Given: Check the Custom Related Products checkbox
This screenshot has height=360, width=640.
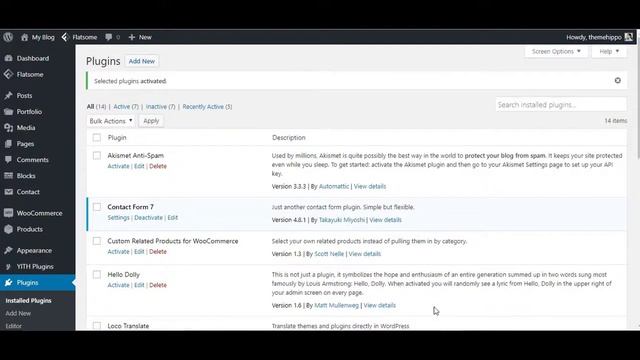Looking at the screenshot, I should [x=97, y=241].
